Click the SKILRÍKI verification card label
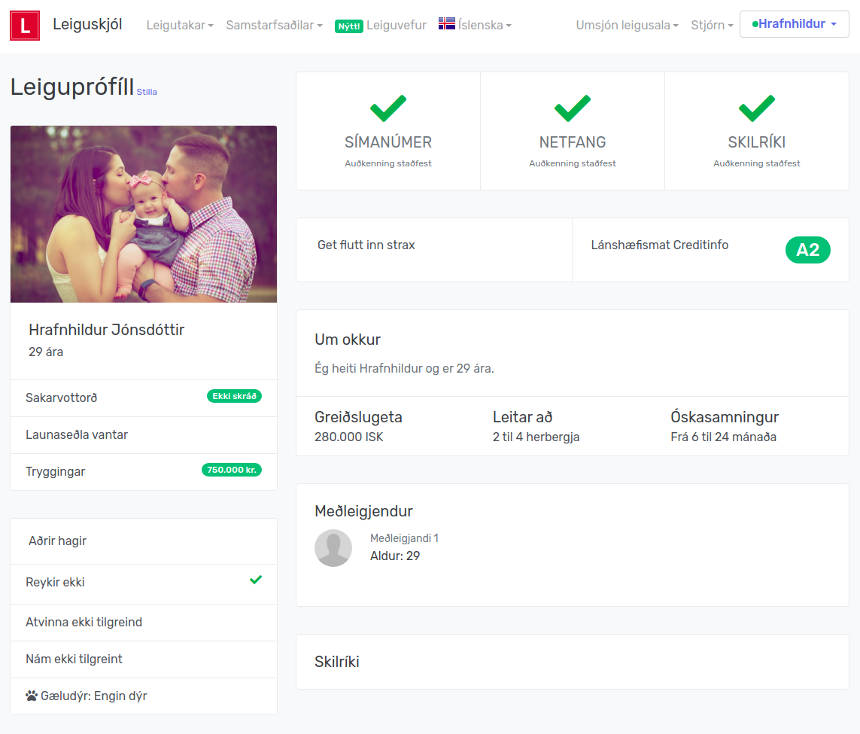Image resolution: width=860 pixels, height=734 pixels. click(756, 142)
